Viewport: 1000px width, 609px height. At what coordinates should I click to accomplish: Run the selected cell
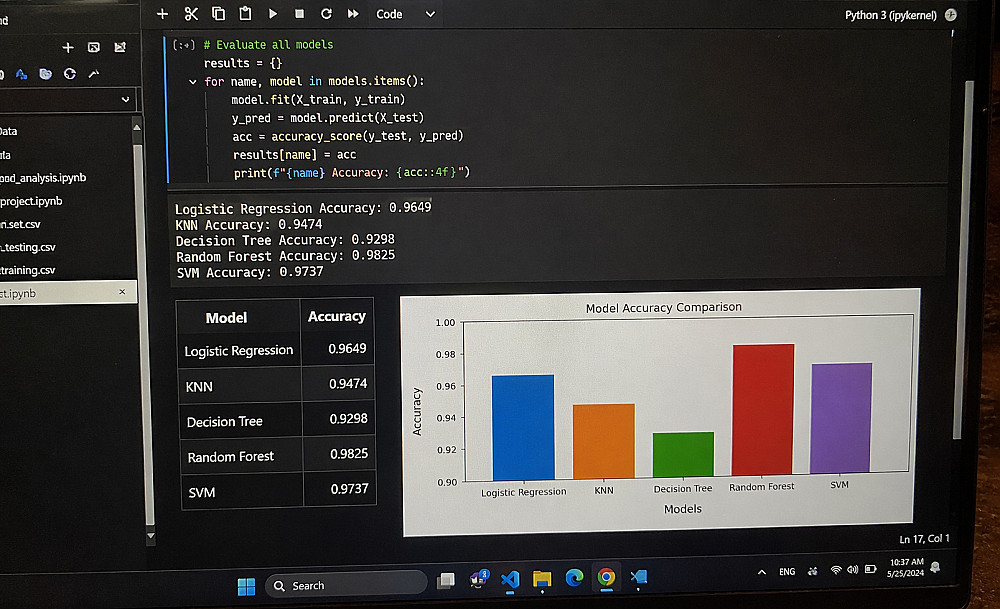(273, 13)
